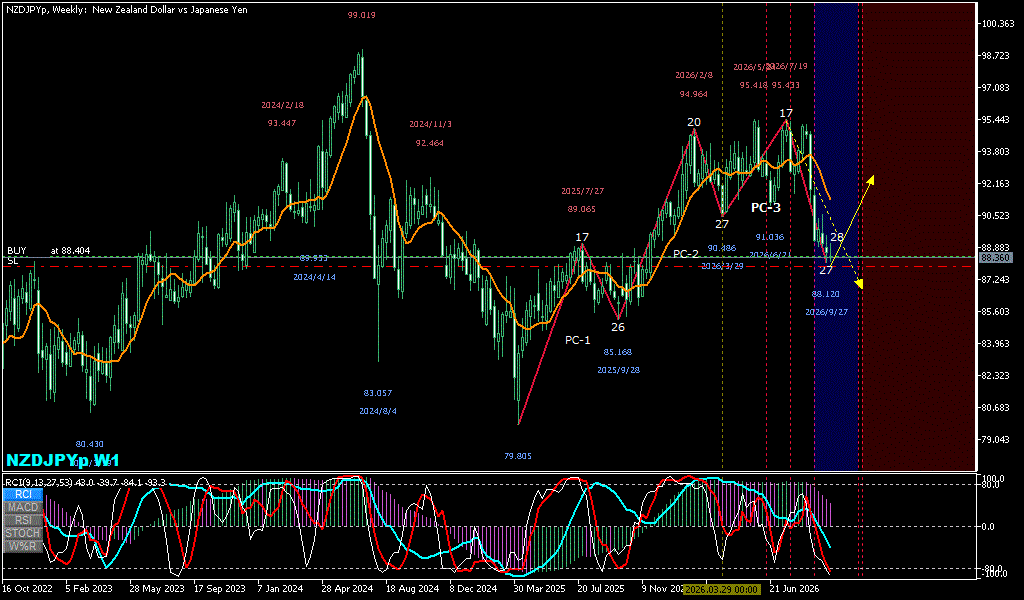
Task: Click 20 Jul 2025 on time axis
Action: click(601, 589)
